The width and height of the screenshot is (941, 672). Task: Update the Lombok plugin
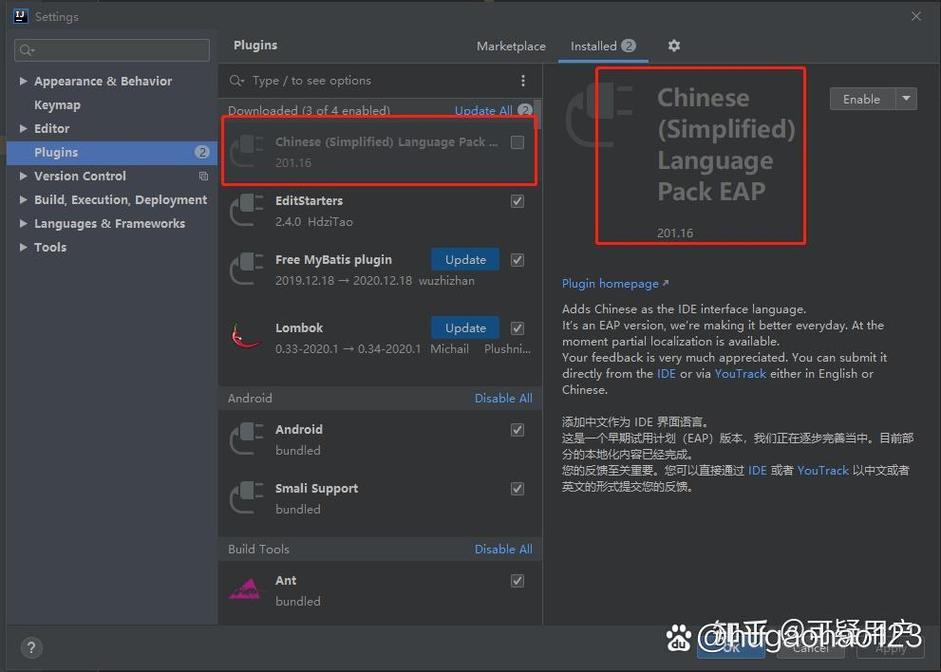[464, 327]
